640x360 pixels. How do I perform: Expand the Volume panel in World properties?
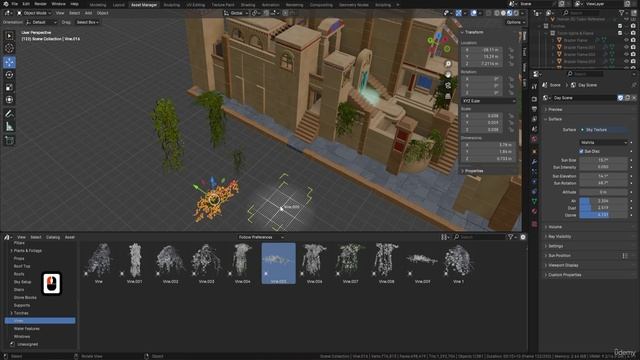[x=554, y=227]
